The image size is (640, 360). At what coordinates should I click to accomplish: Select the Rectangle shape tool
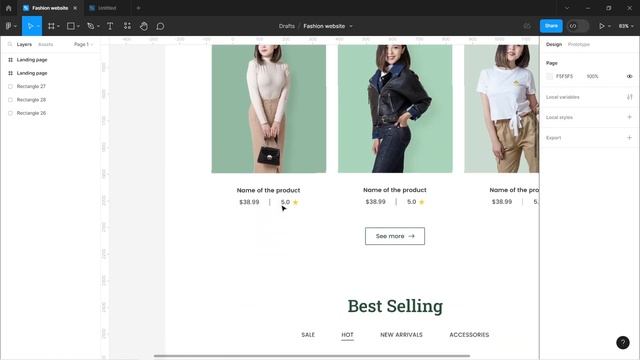(71, 26)
